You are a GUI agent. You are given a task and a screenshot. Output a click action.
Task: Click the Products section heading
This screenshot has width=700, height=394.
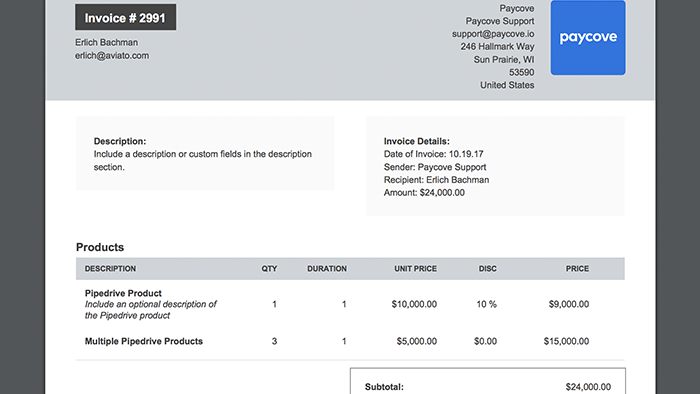click(100, 247)
